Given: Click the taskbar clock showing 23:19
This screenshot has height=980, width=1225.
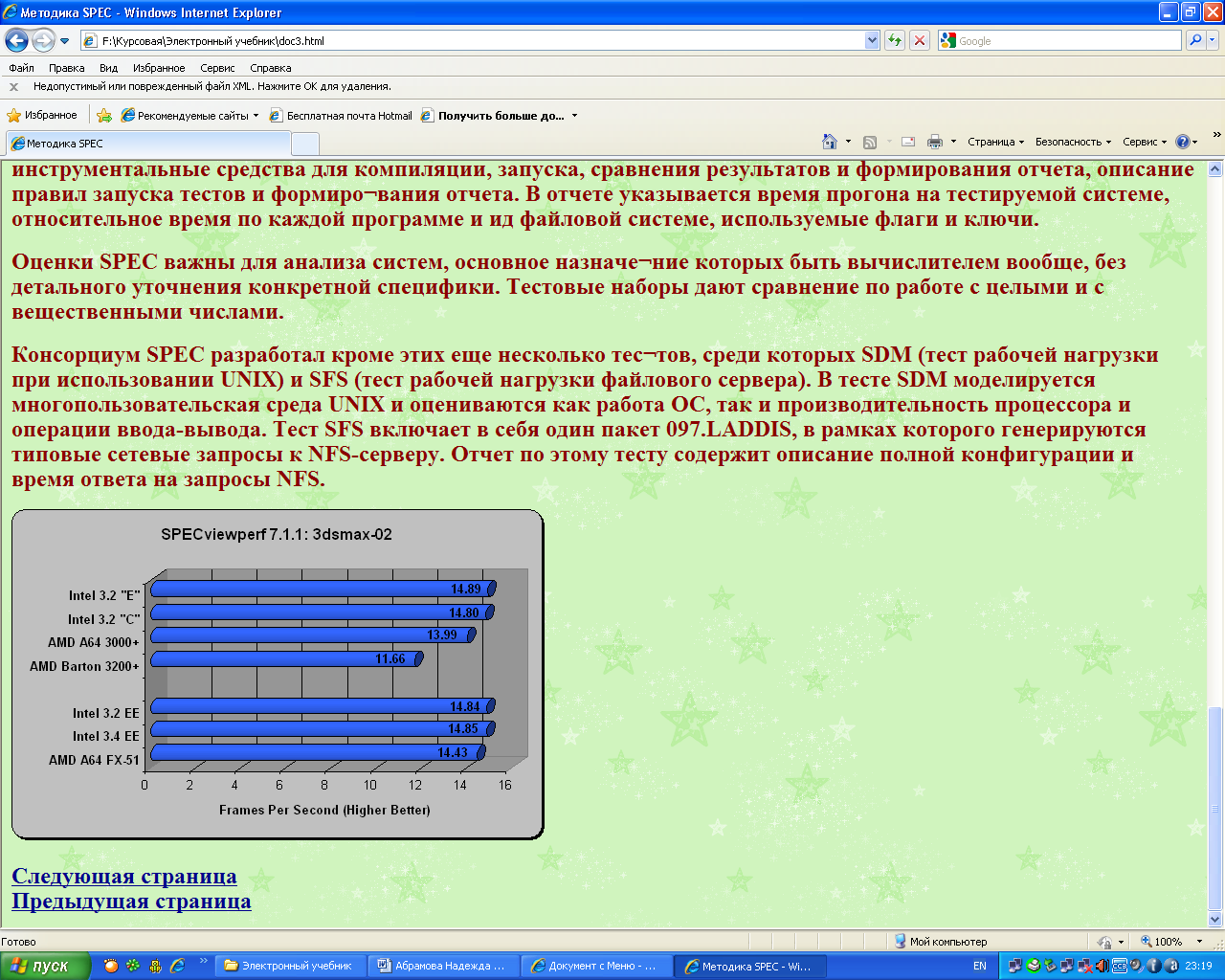Looking at the screenshot, I should (x=1198, y=966).
